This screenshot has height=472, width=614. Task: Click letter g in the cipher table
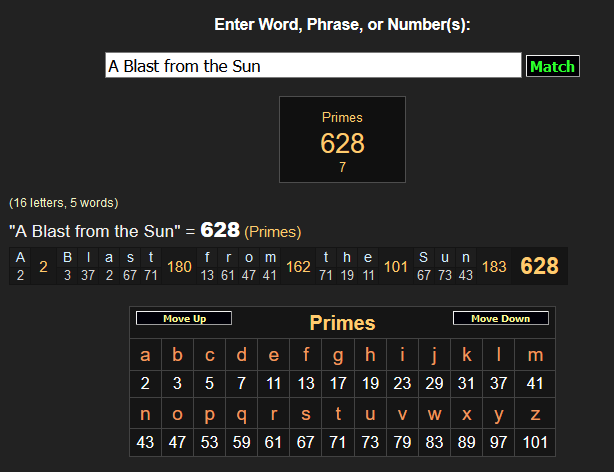338,355
